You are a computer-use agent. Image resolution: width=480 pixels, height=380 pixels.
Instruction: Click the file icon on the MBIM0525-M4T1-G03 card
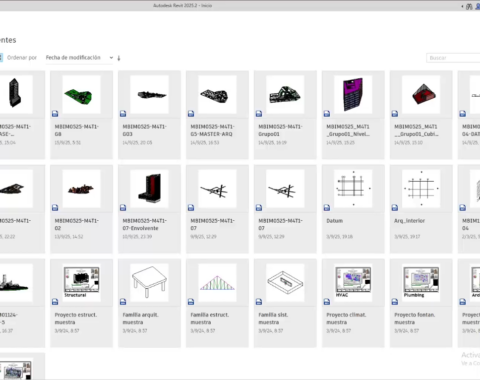[123, 114]
